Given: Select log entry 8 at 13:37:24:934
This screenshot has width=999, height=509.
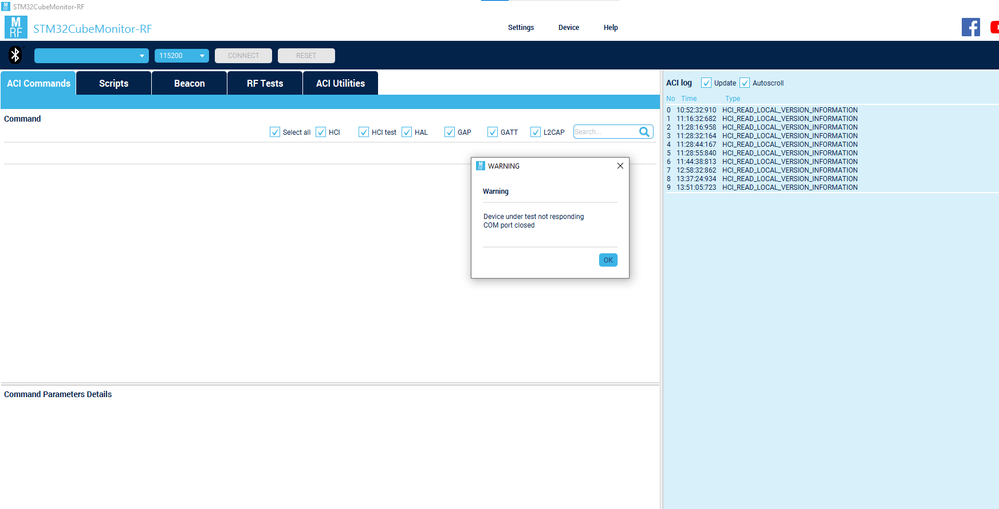Looking at the screenshot, I should pos(762,179).
